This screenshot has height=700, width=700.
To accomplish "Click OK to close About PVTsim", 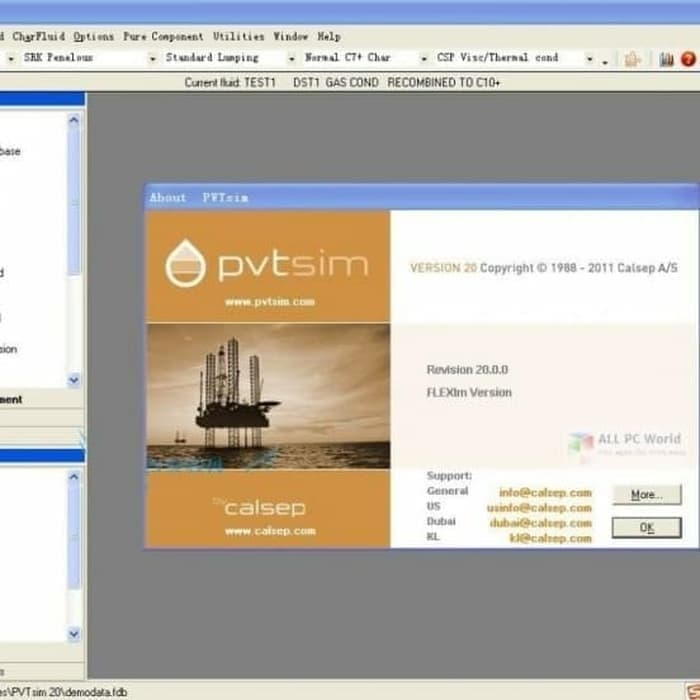I will coord(646,528).
